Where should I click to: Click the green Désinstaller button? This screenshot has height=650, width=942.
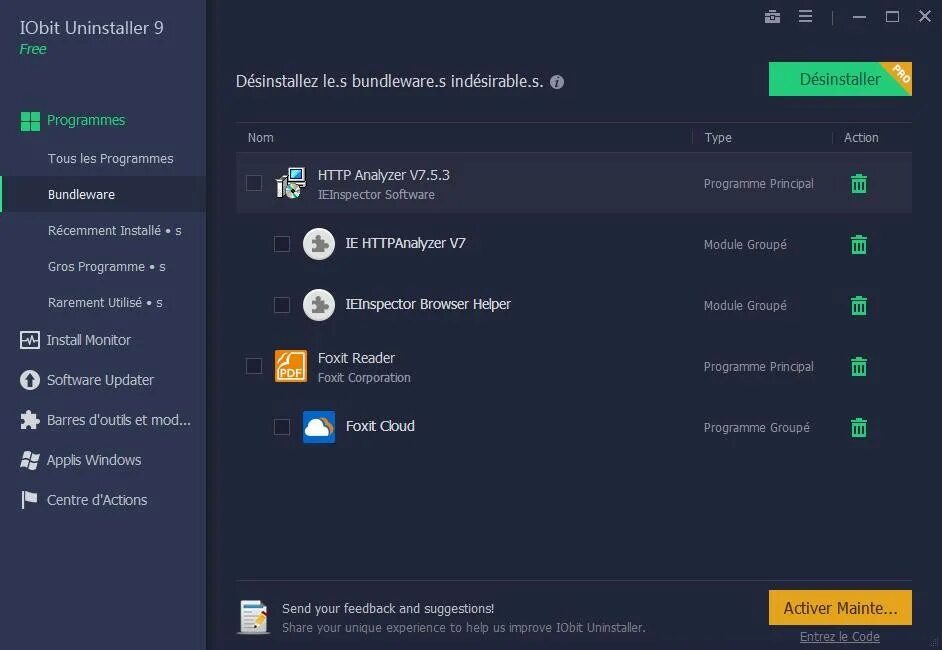point(840,79)
